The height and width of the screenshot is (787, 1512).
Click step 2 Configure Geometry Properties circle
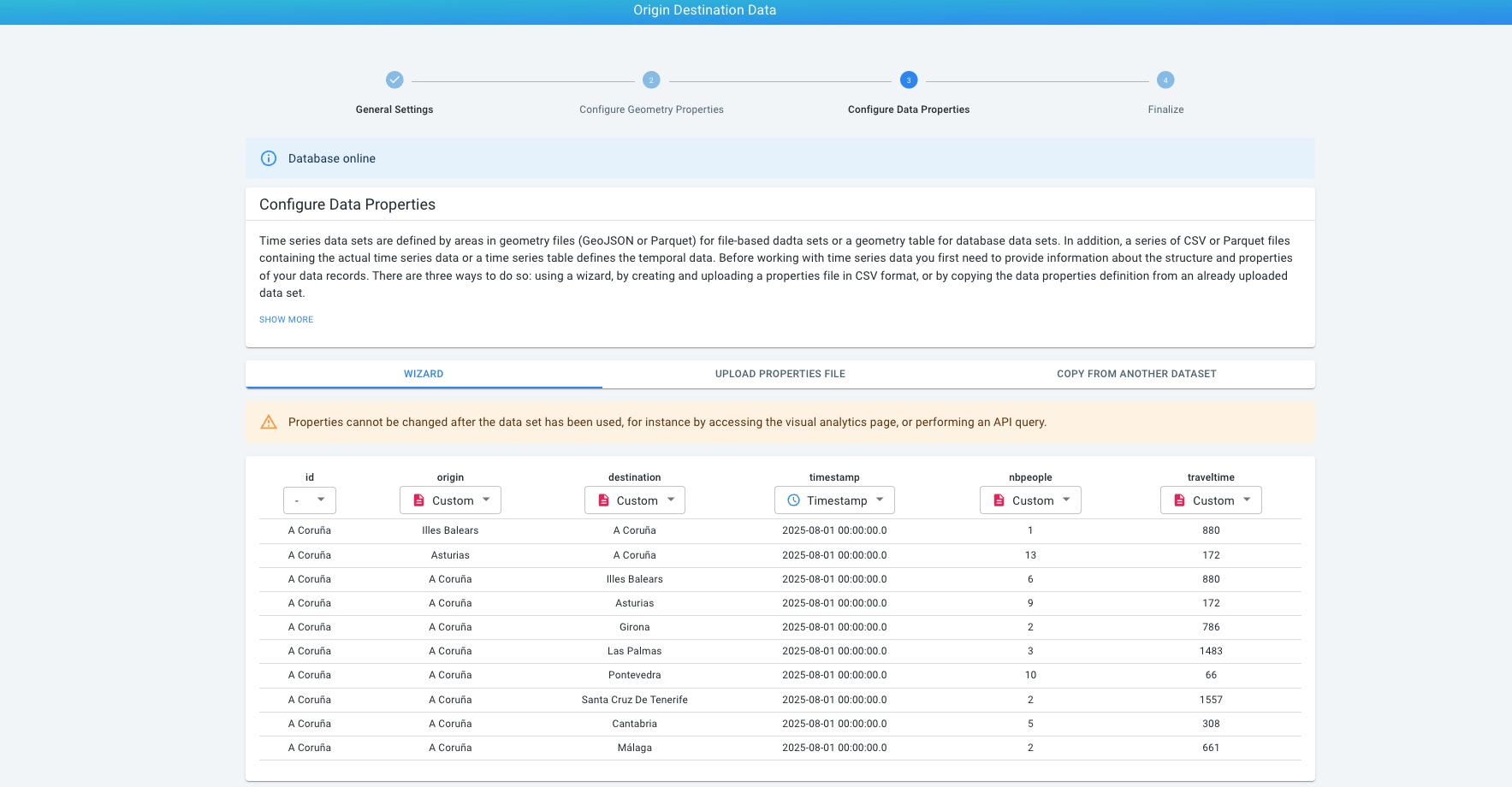[651, 80]
